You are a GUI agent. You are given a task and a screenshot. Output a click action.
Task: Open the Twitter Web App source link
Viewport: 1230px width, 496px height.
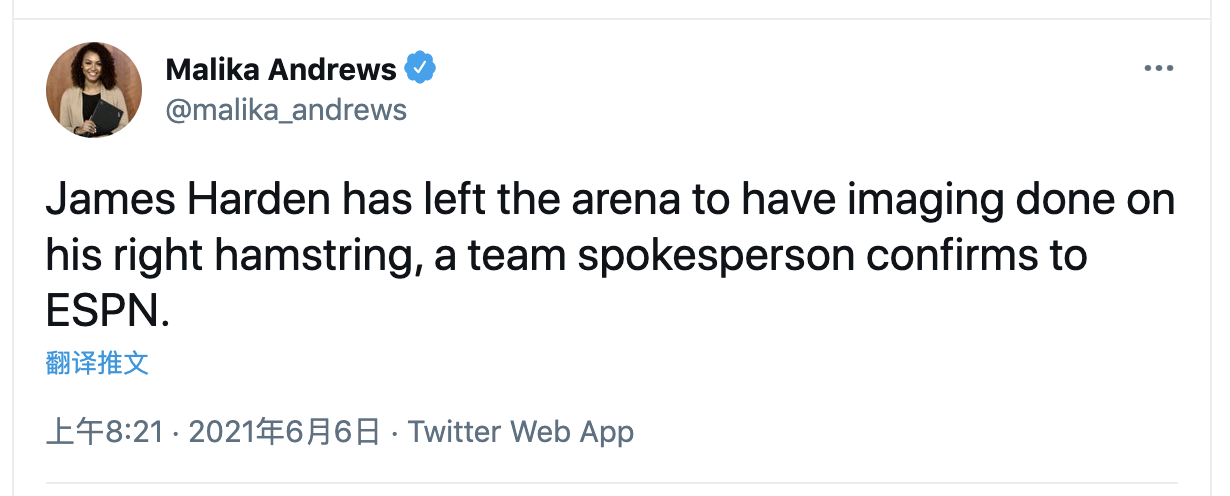(x=521, y=432)
